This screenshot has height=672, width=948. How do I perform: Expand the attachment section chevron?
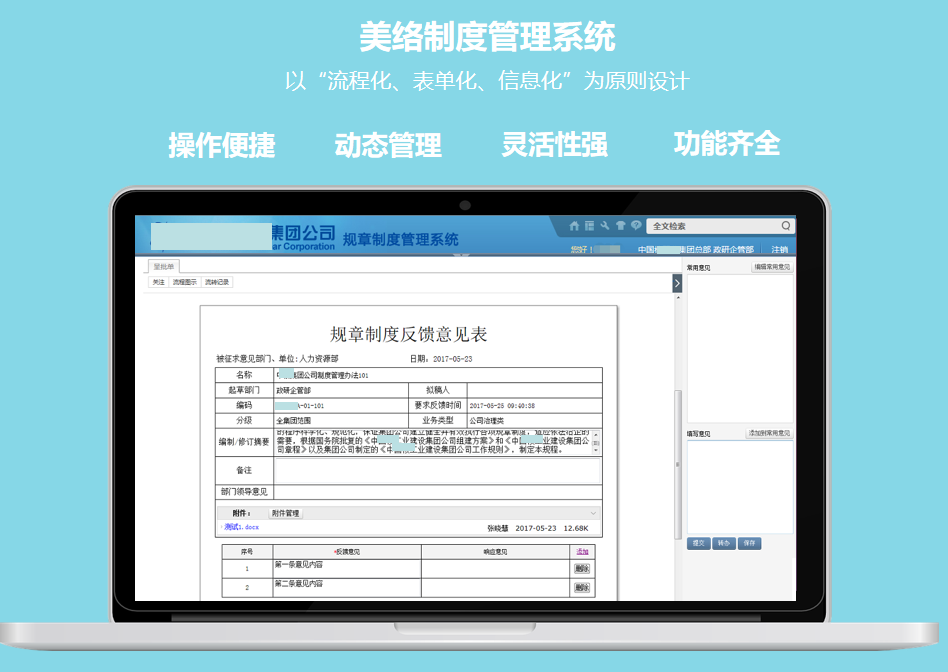593,513
